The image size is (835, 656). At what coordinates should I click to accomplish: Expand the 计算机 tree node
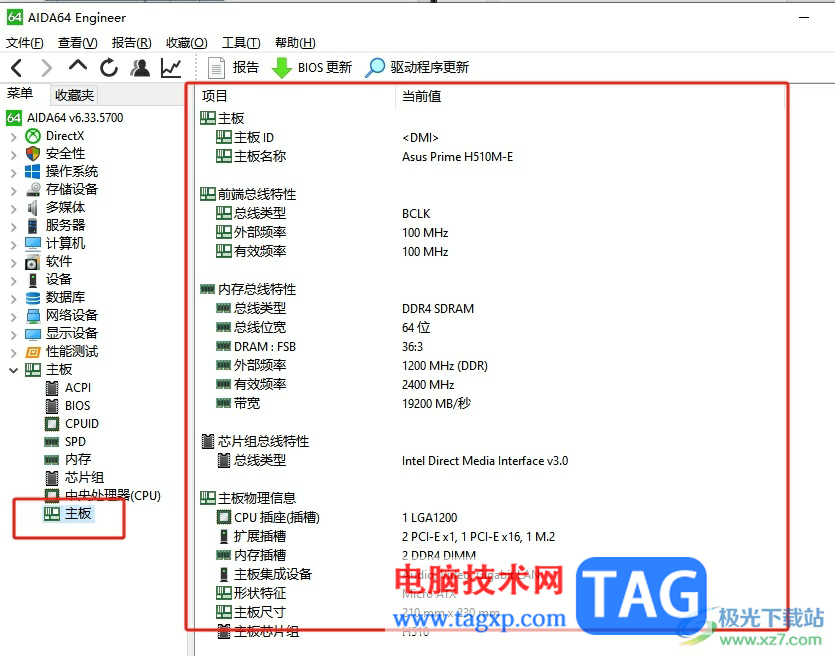pos(13,245)
